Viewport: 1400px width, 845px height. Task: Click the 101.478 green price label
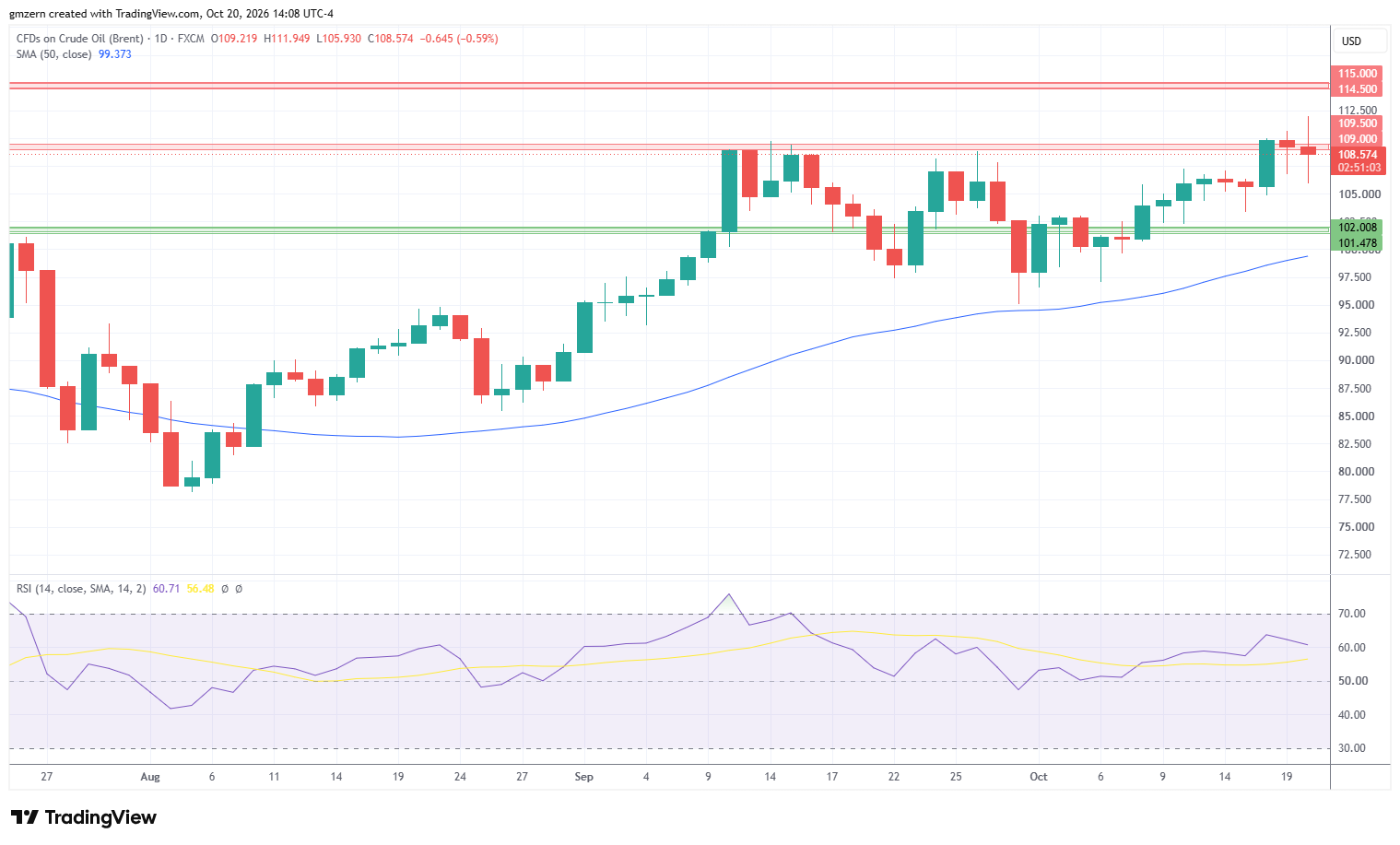[1358, 243]
